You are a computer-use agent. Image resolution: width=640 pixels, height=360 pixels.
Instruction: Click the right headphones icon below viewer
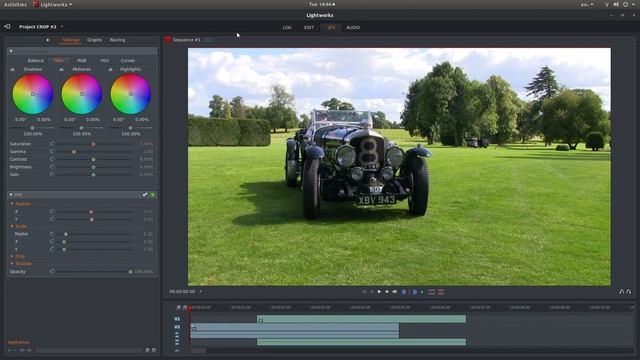point(629,291)
